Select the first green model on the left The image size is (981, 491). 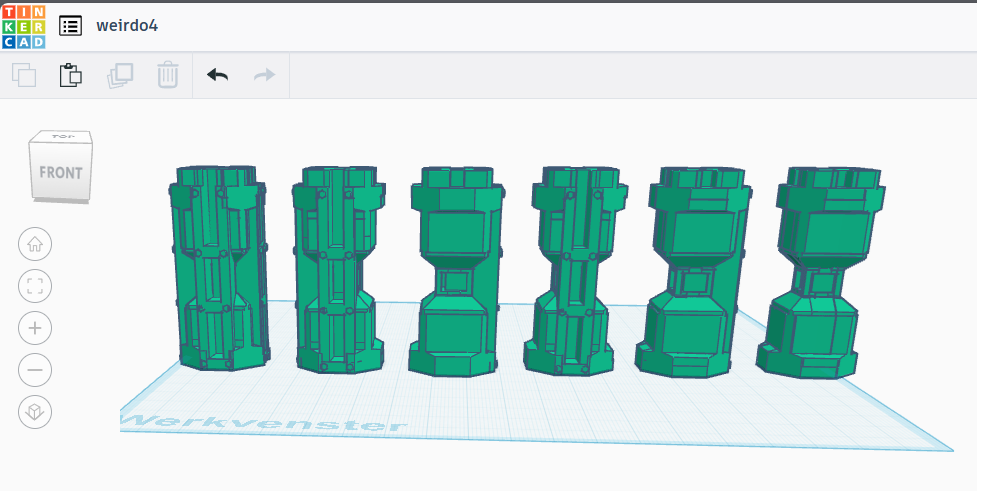pyautogui.click(x=219, y=269)
